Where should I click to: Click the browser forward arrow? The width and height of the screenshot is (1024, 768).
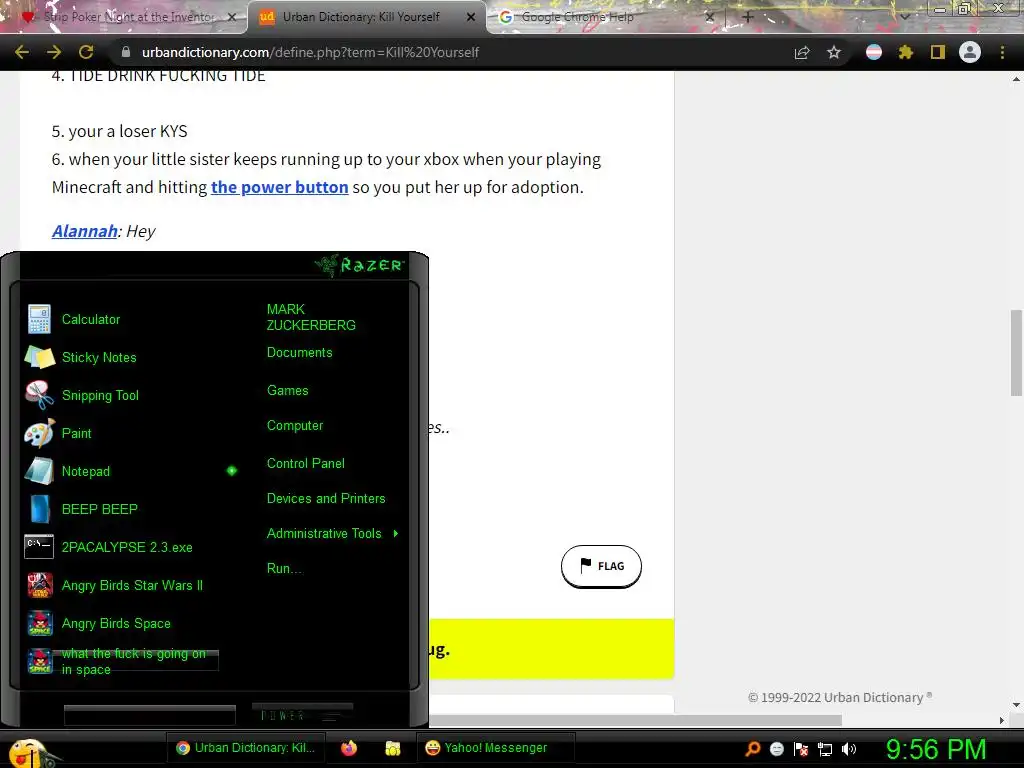click(54, 52)
